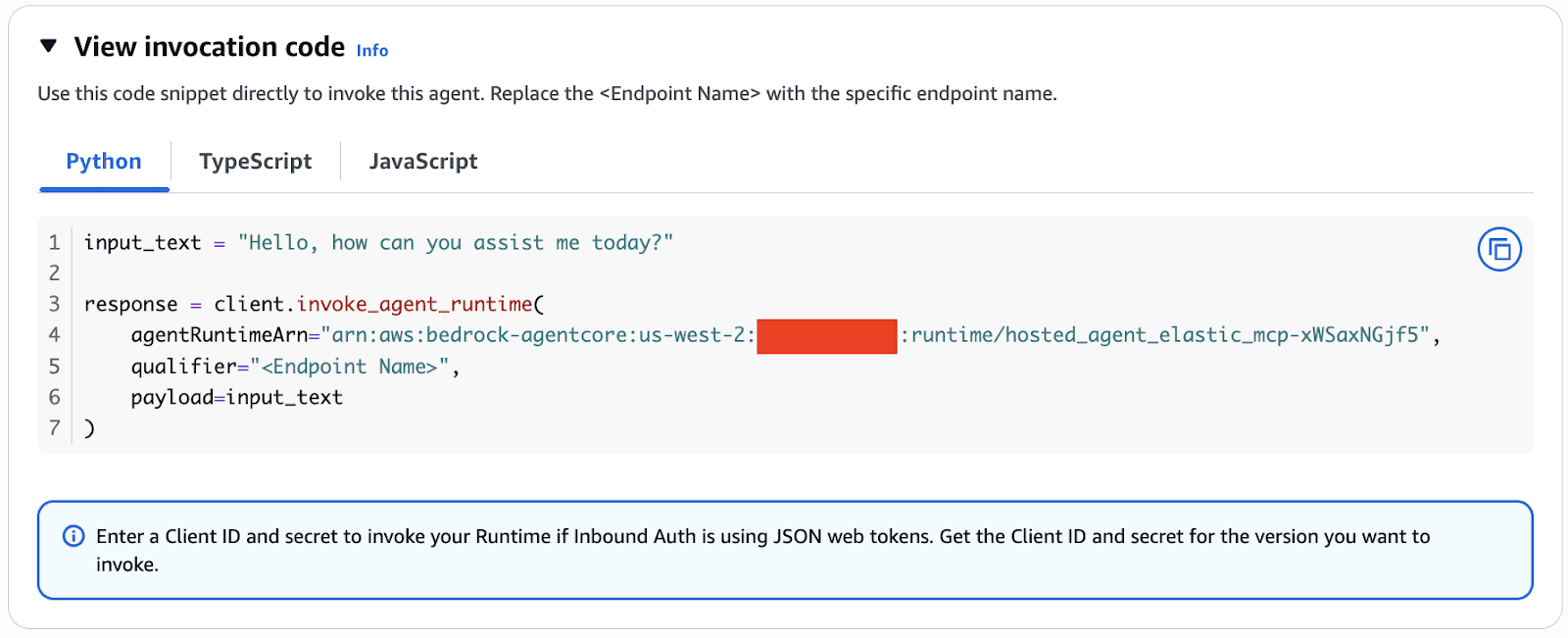Click invoke_agent_runtime method name in code
The width and height of the screenshot is (1568, 638).
[415, 305]
